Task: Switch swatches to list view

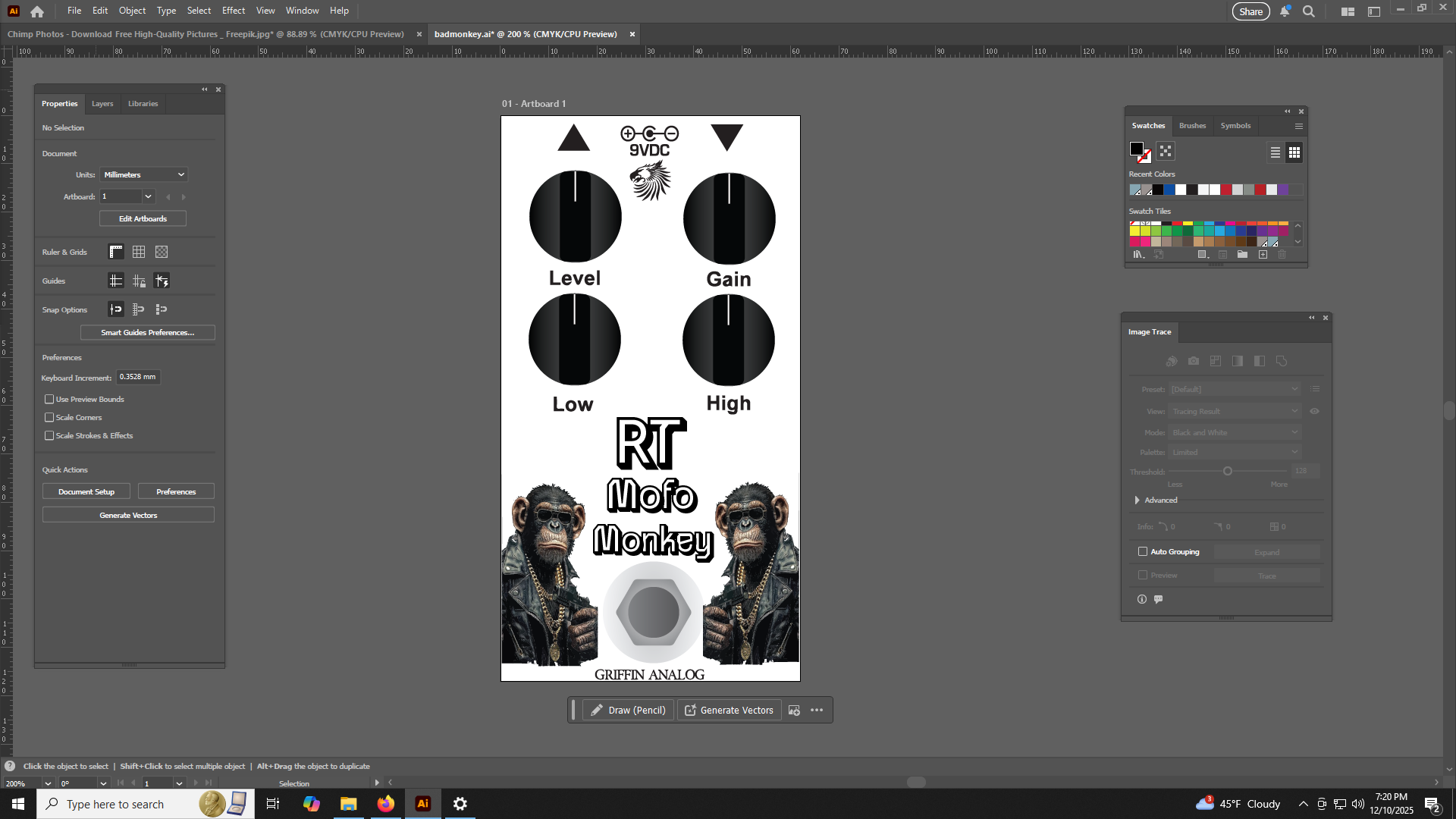Action: coord(1276,152)
